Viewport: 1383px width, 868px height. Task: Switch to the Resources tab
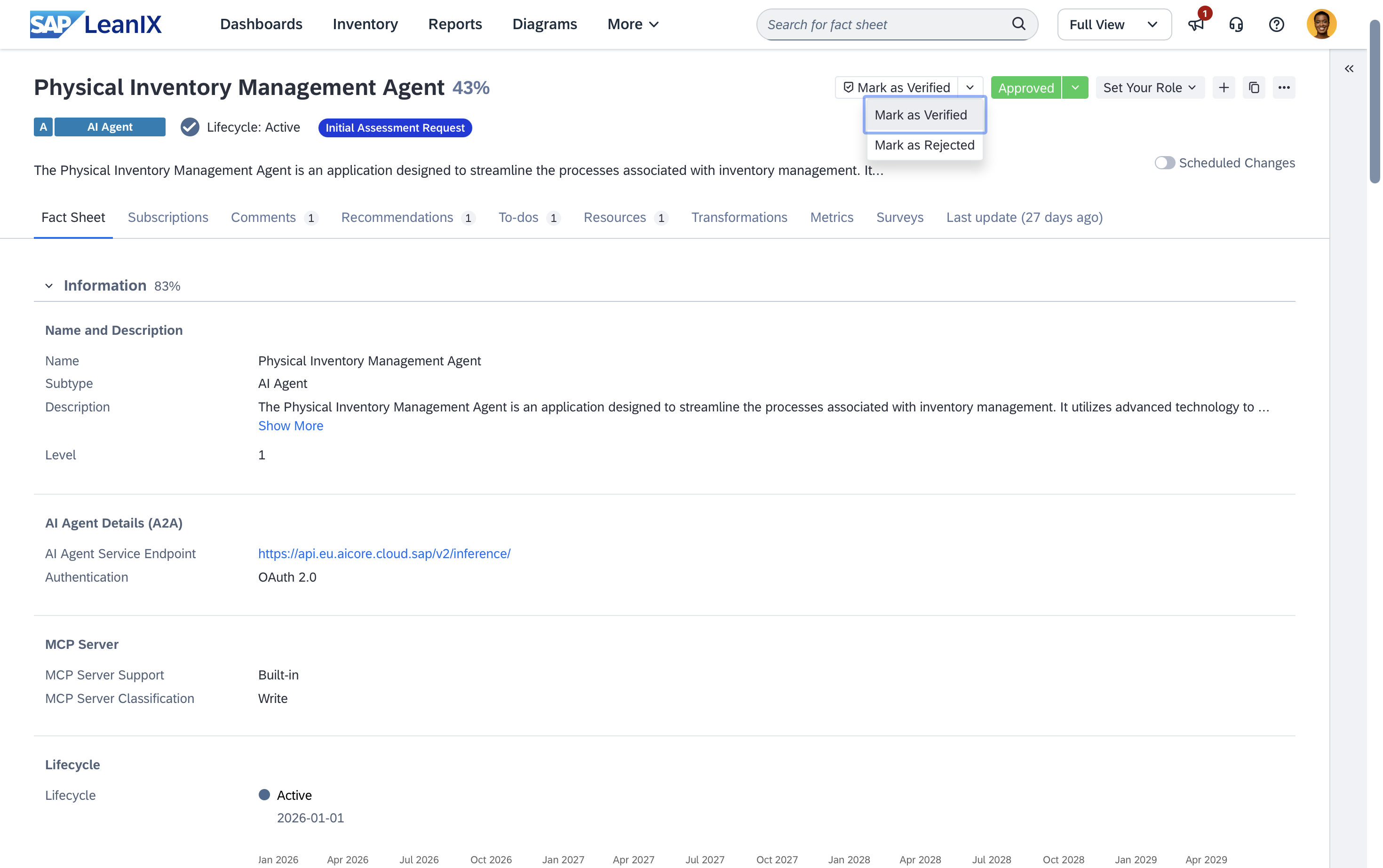[x=626, y=217]
